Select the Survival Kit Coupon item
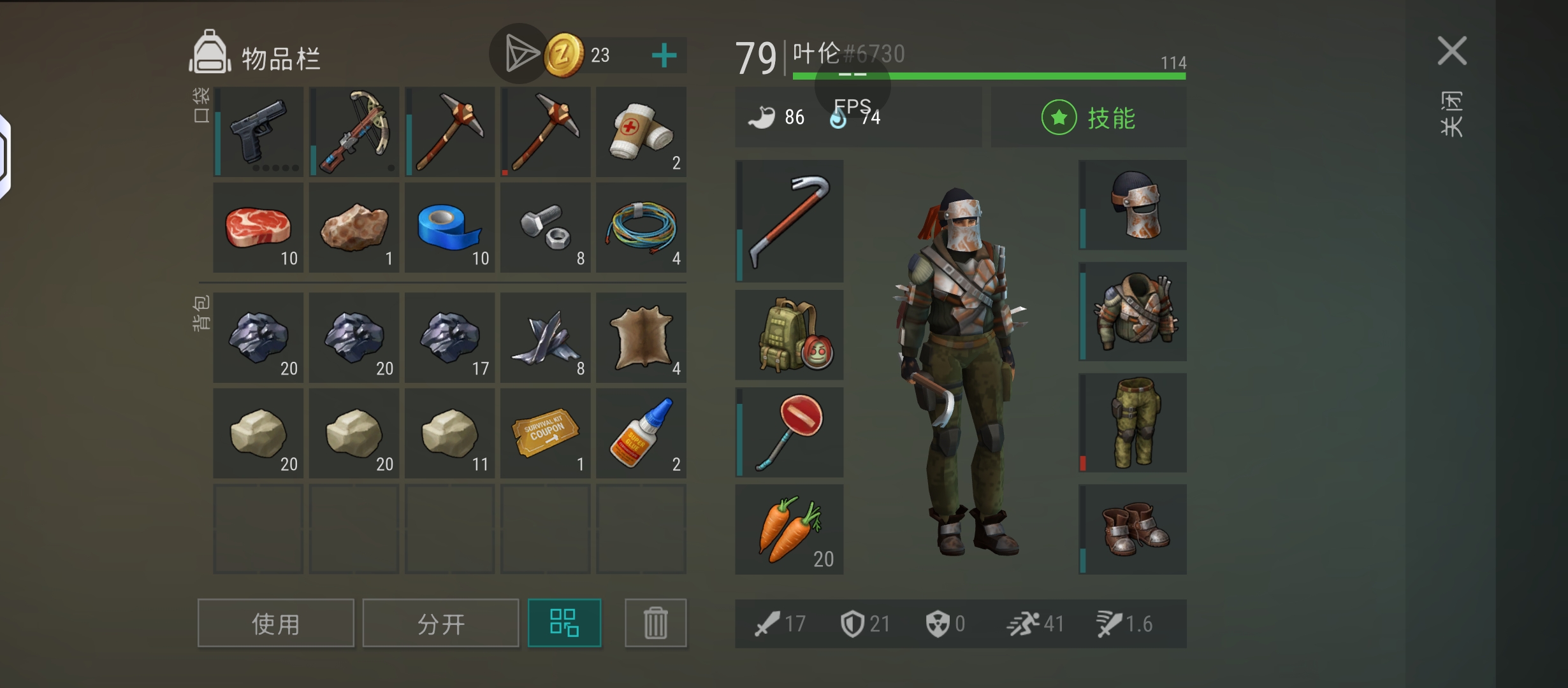The image size is (1568, 688). click(546, 433)
